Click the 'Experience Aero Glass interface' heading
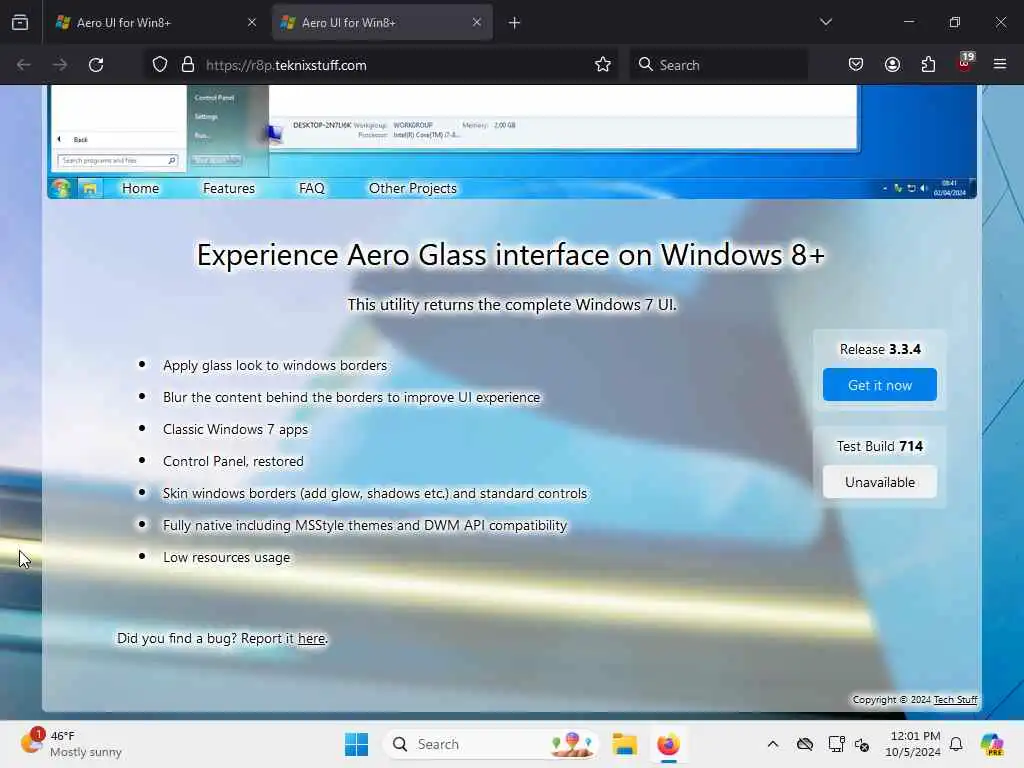Screen dimensions: 1024x768 511,255
